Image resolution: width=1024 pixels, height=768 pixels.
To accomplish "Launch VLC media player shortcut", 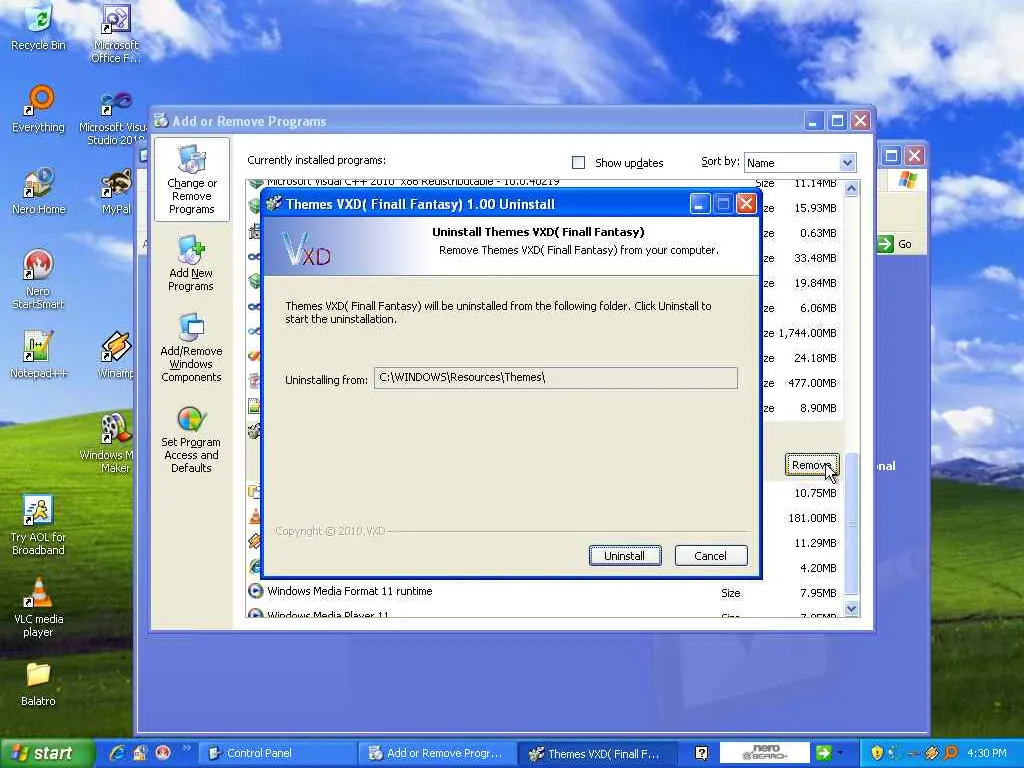I will [x=39, y=607].
